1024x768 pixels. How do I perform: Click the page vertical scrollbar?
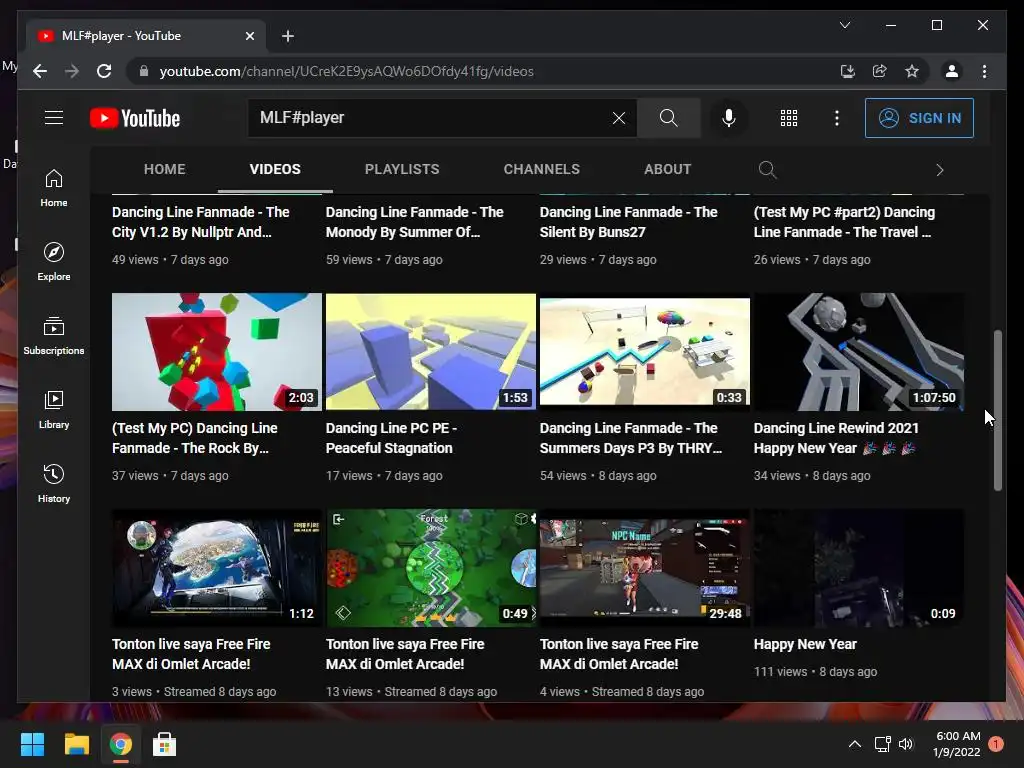(x=997, y=409)
